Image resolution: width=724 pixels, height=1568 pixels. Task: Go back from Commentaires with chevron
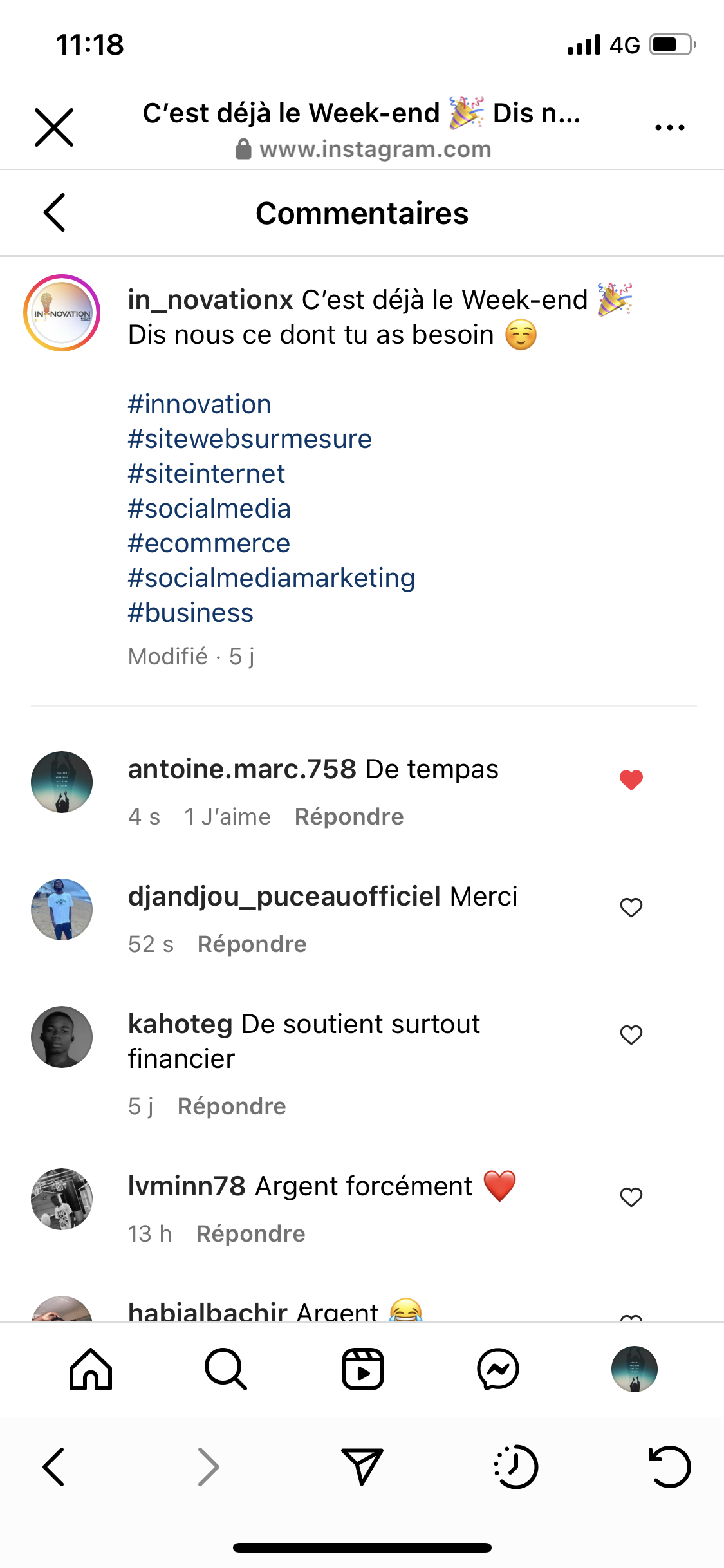tap(55, 212)
